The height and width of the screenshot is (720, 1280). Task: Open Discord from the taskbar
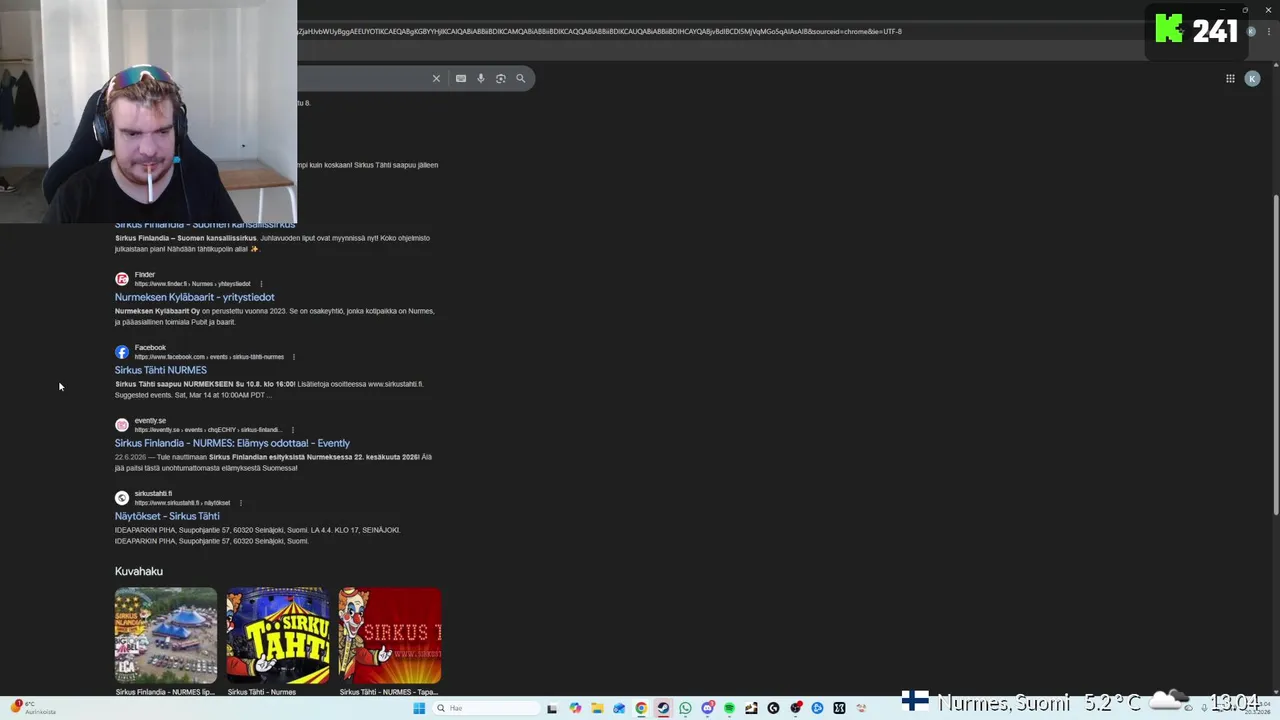pyautogui.click(x=707, y=708)
